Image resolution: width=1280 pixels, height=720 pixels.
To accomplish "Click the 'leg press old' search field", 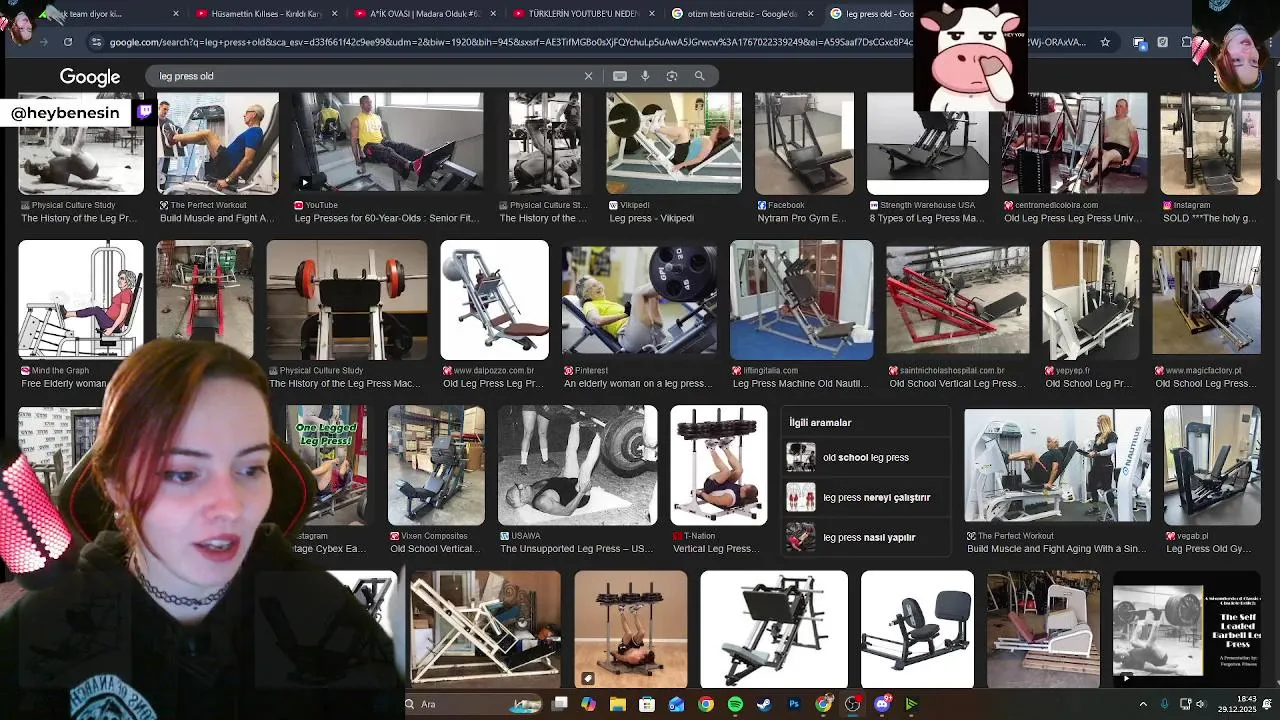I will click(365, 76).
